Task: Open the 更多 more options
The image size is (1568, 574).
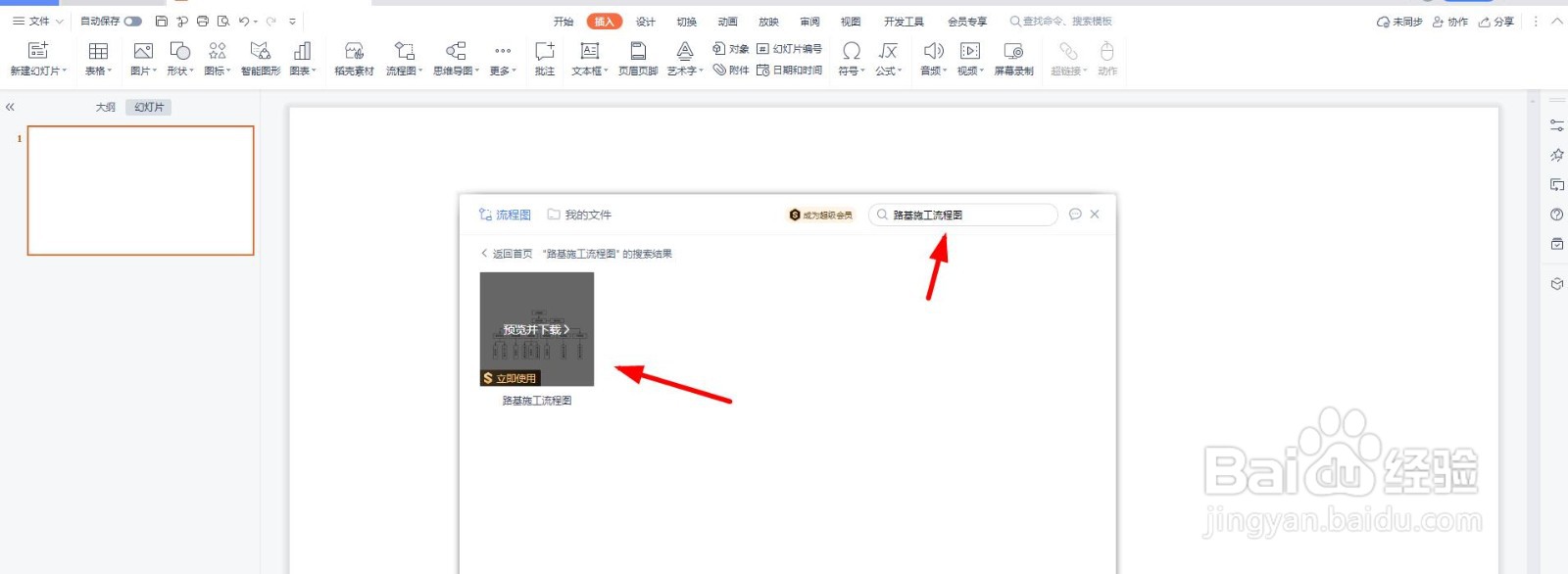Action: [503, 58]
